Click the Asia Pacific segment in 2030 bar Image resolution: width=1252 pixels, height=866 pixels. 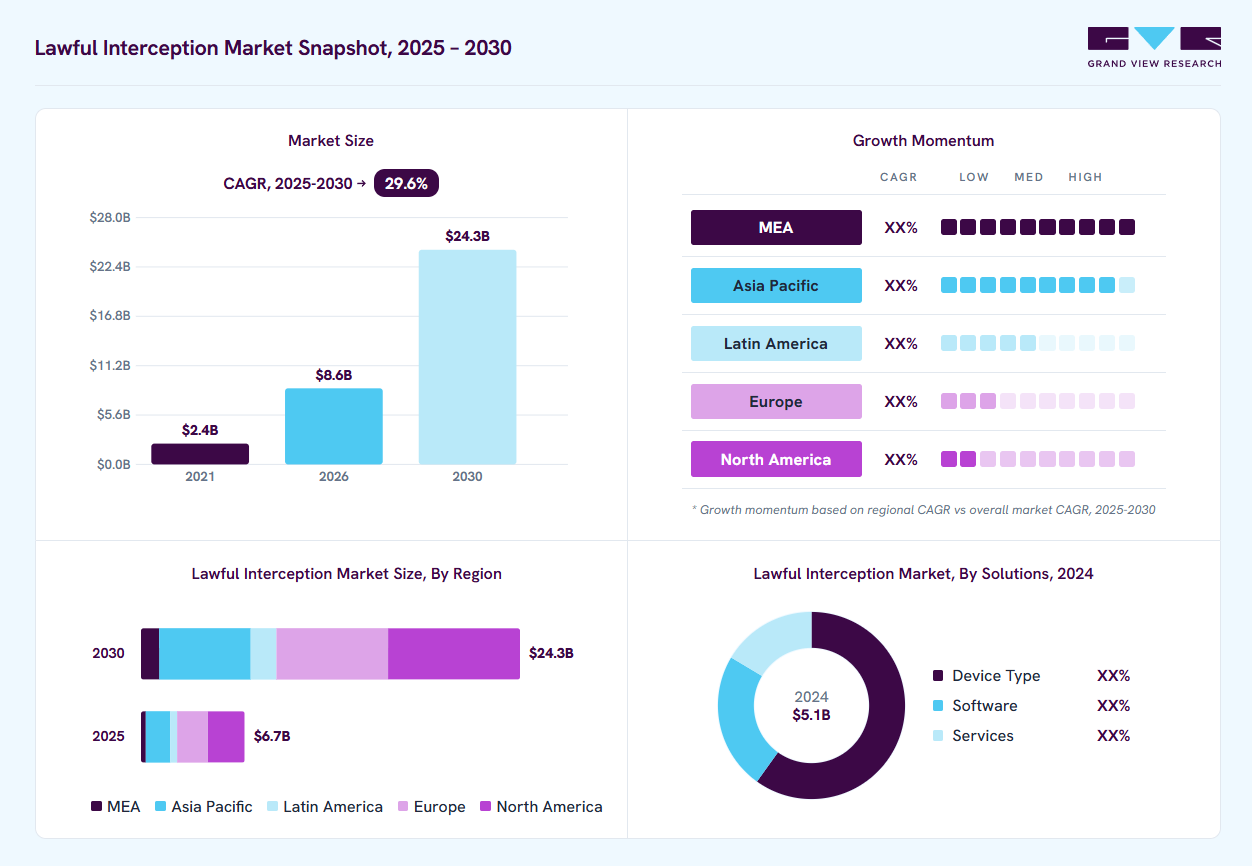pos(205,654)
